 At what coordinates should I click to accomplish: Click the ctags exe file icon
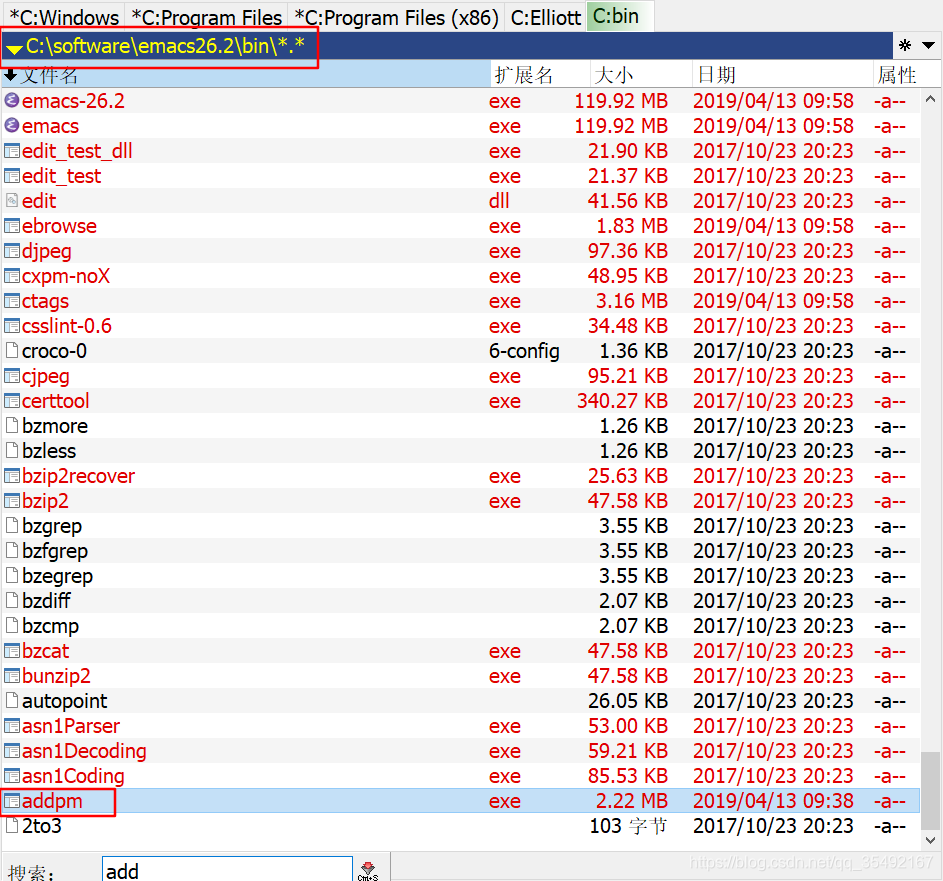tap(11, 301)
